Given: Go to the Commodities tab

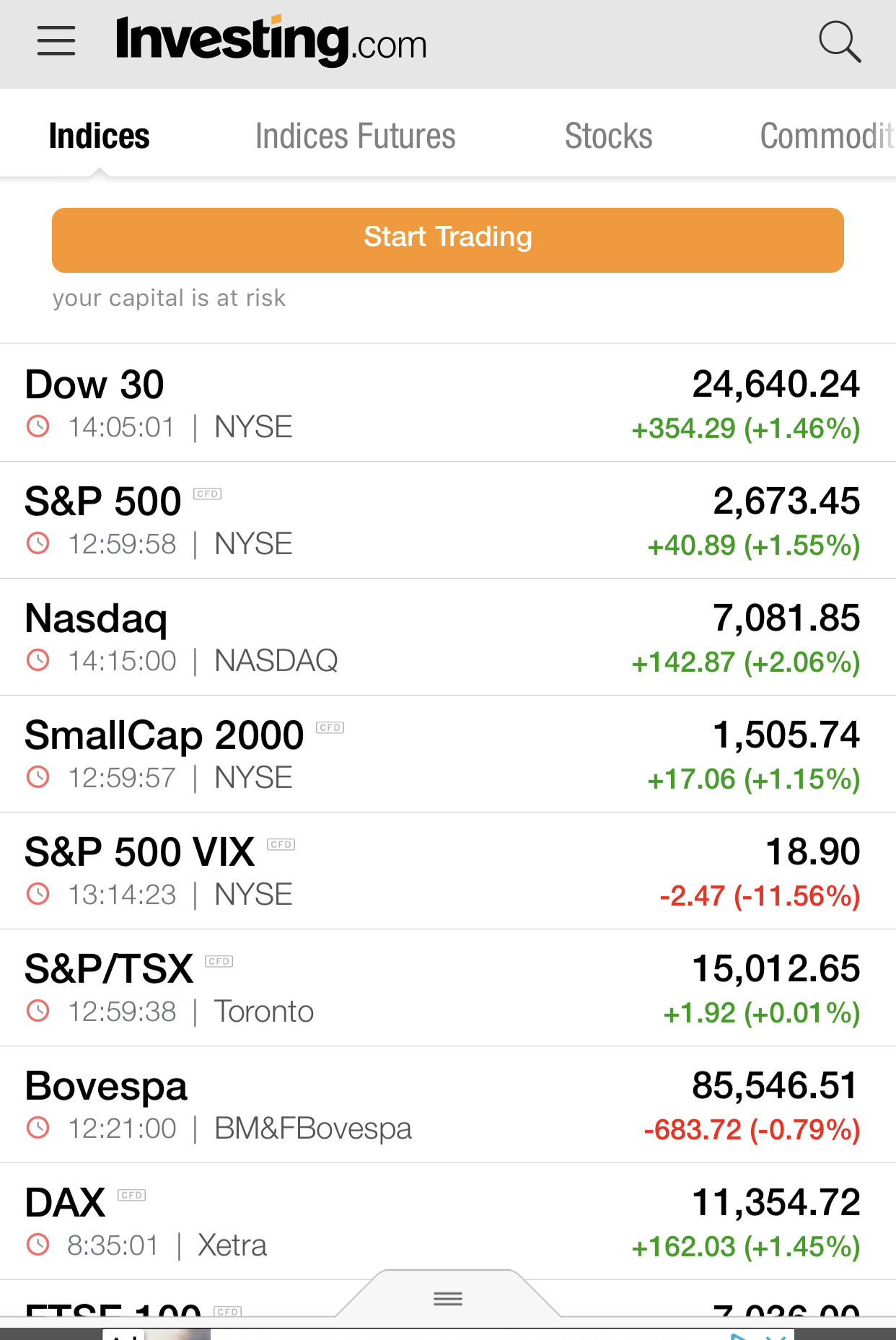Looking at the screenshot, I should click(827, 136).
